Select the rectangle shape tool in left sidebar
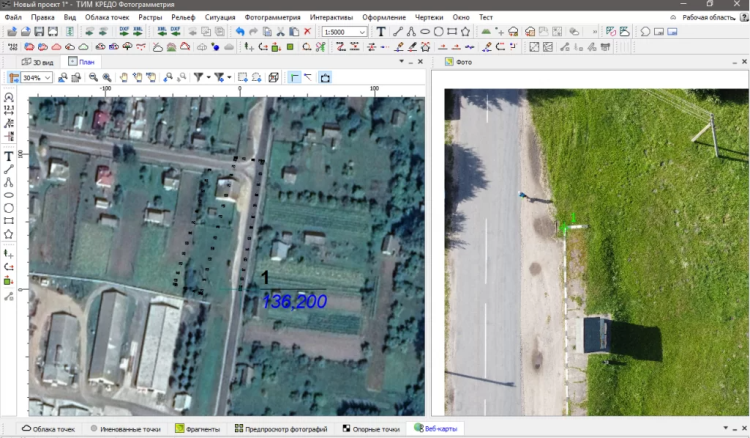This screenshot has height=438, width=750. tap(9, 221)
